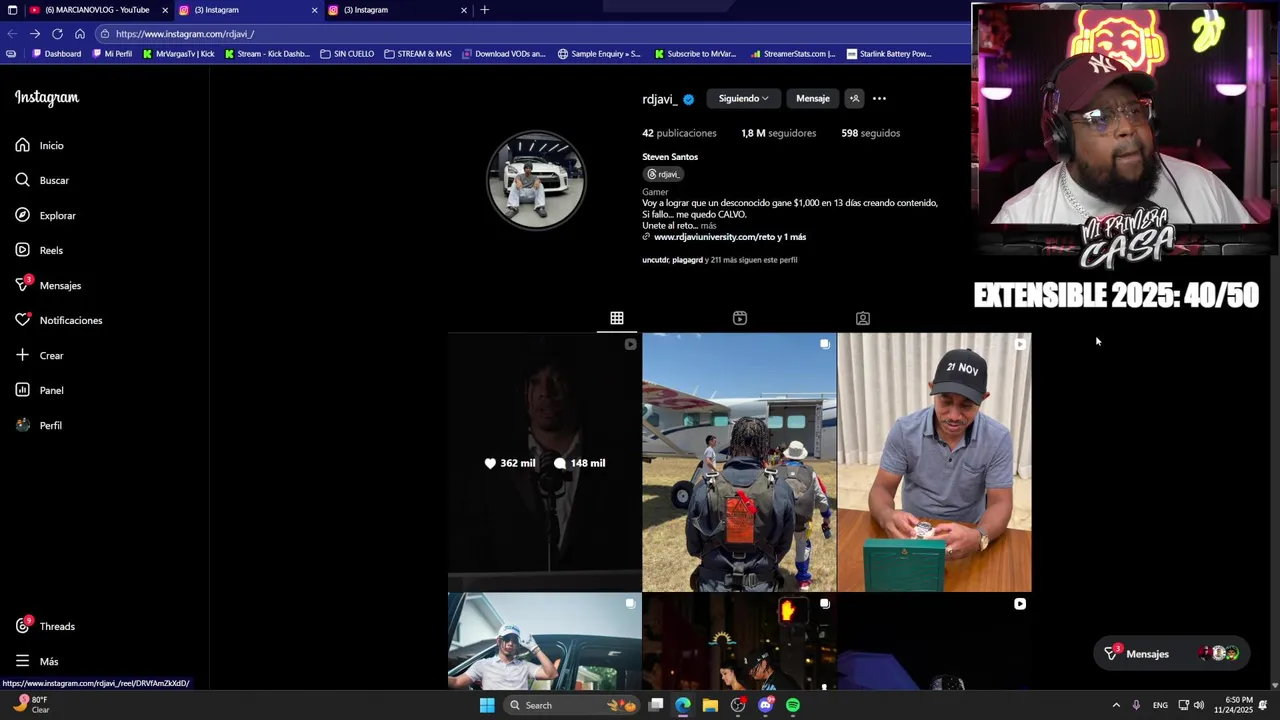The width and height of the screenshot is (1280, 720).
Task: Switch to last Instagram browser tab
Action: click(x=400, y=10)
